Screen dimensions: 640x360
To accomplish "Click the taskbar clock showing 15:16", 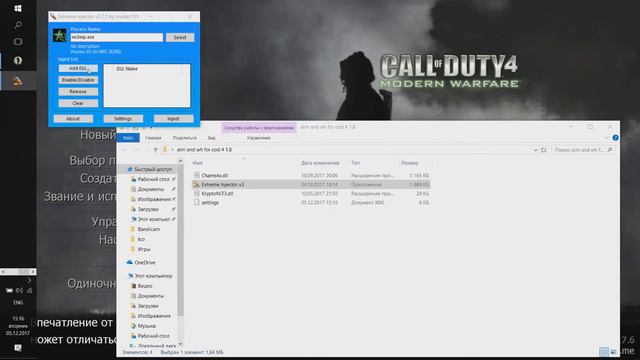I will point(18,318).
